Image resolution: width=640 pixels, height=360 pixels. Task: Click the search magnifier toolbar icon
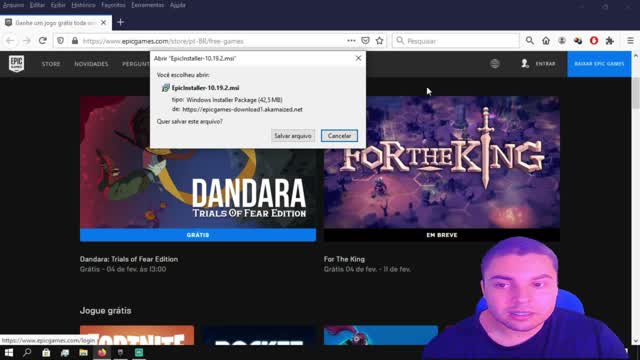tap(529, 41)
